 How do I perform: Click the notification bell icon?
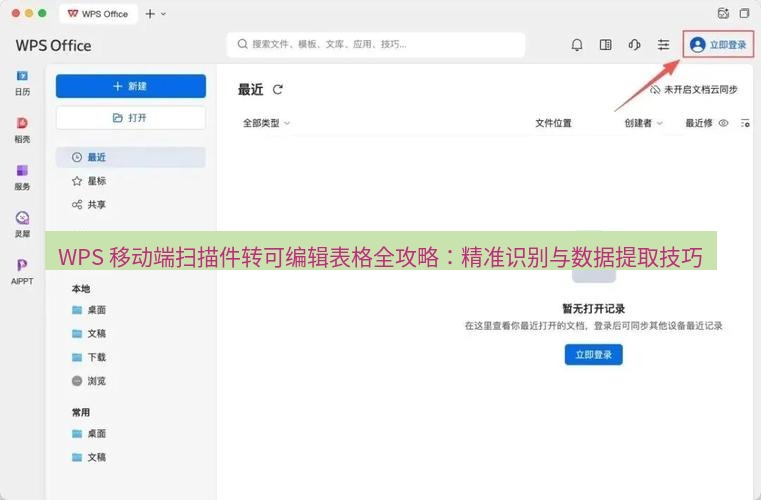click(577, 45)
